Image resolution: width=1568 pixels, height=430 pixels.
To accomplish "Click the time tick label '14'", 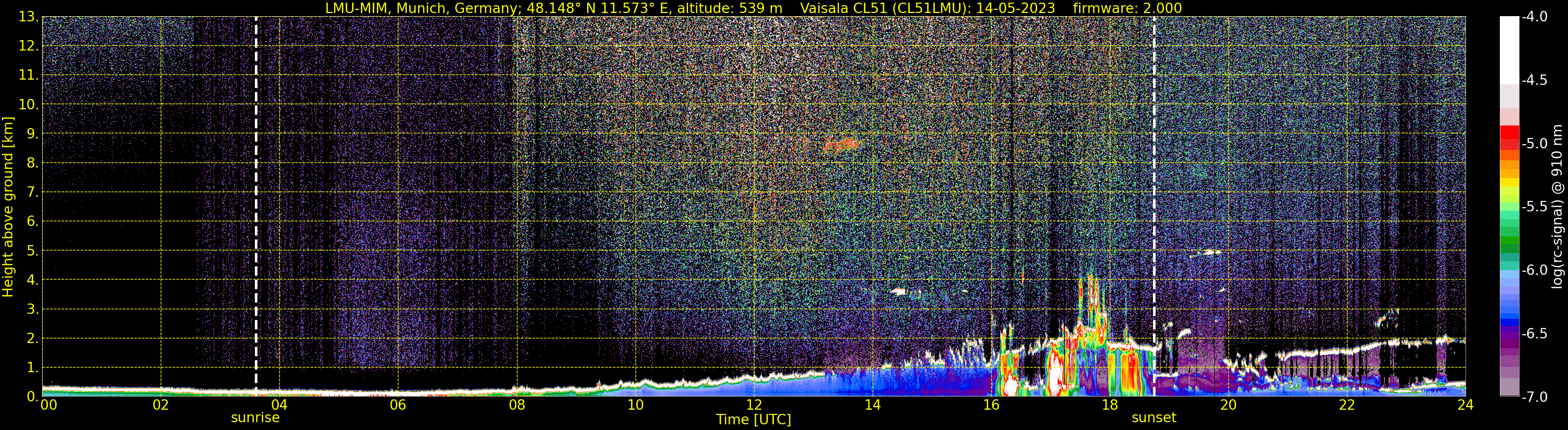I will click(872, 405).
